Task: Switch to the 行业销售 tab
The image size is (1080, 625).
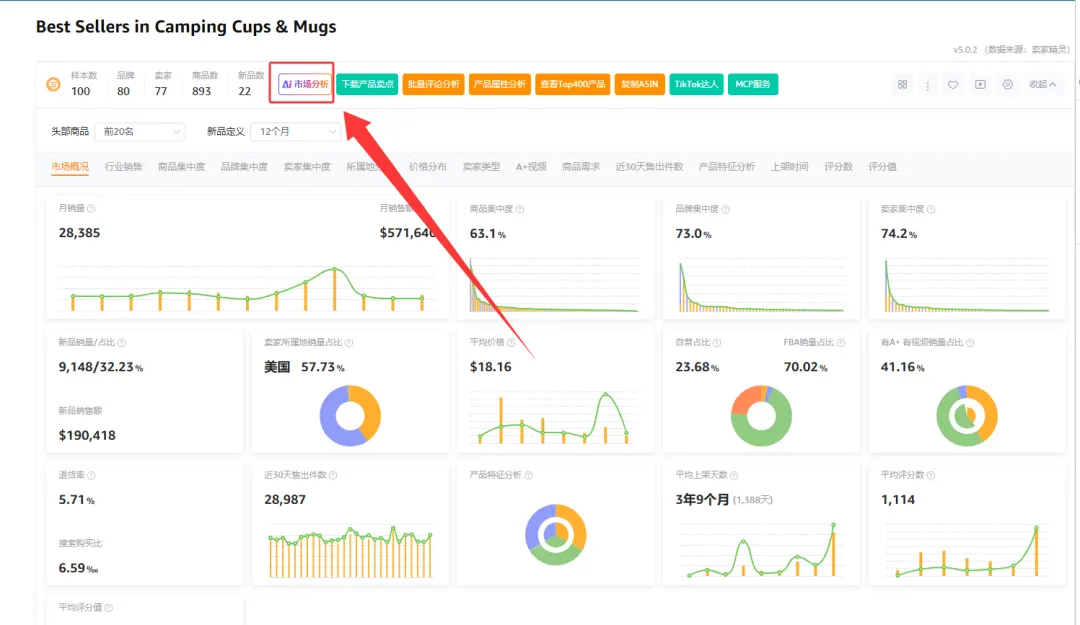Action: pyautogui.click(x=123, y=167)
